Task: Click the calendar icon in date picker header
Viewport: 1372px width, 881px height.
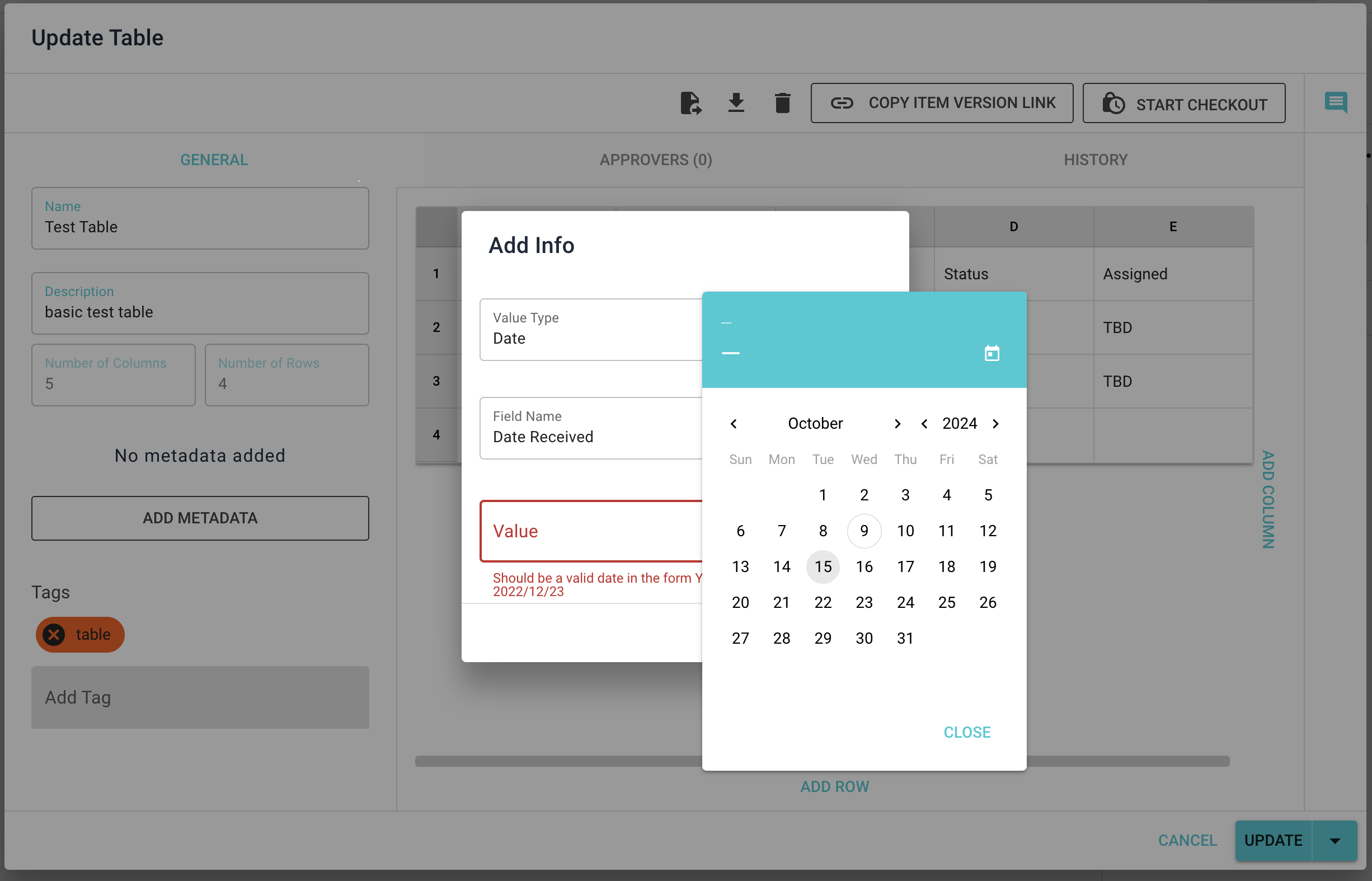Action: (992, 354)
